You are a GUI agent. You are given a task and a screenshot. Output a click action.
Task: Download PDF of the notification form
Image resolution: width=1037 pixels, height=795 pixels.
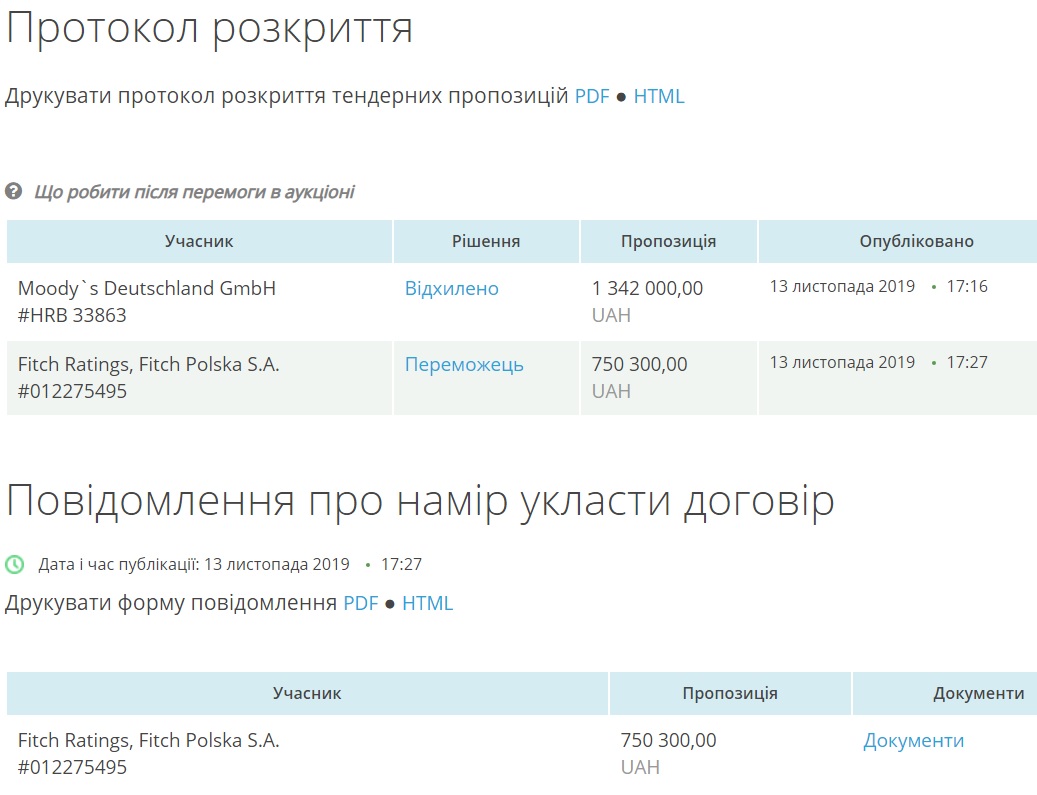click(x=361, y=604)
